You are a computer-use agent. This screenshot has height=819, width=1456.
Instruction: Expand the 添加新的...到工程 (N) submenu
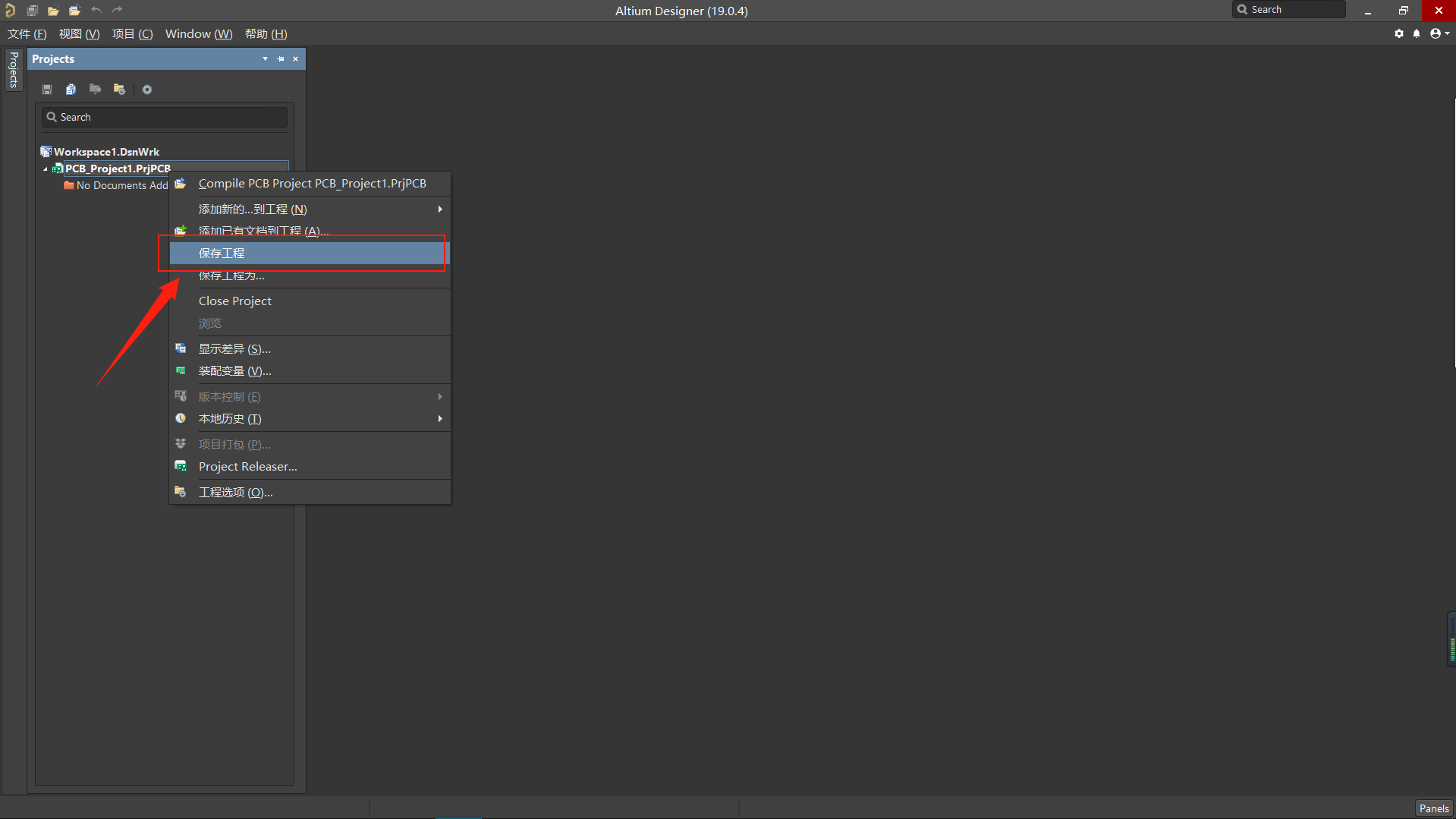click(310, 209)
